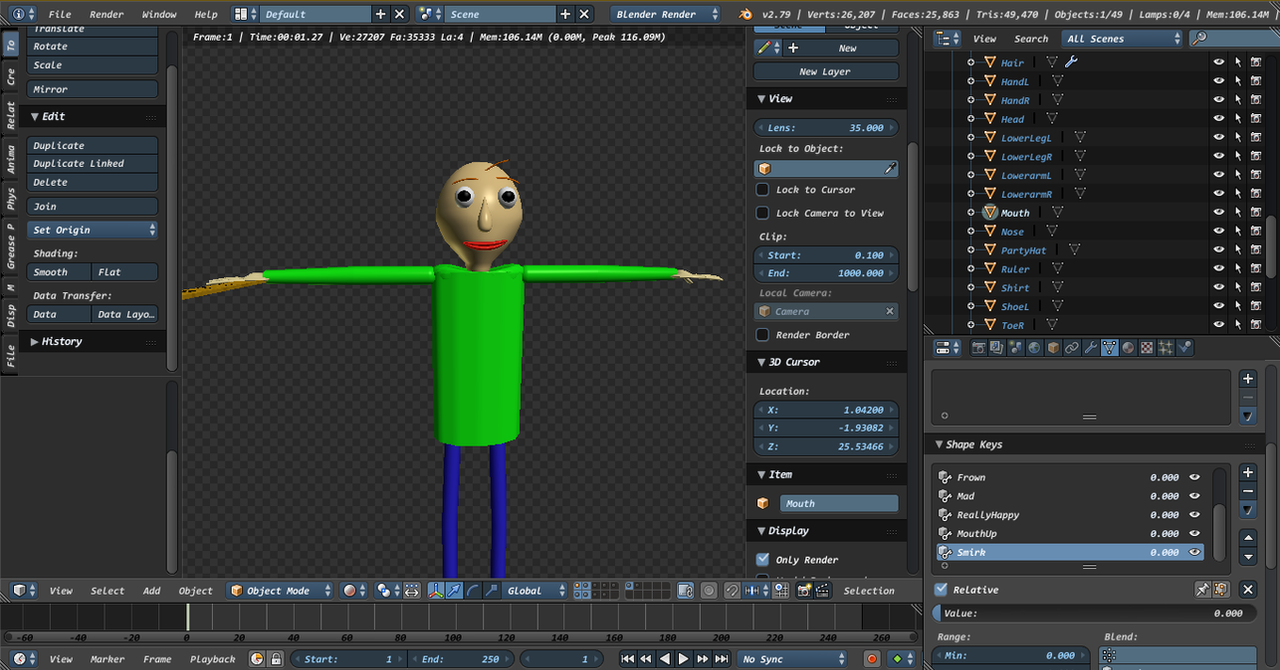This screenshot has width=1280, height=670.
Task: Open the World properties tab icon
Action: (1035, 348)
